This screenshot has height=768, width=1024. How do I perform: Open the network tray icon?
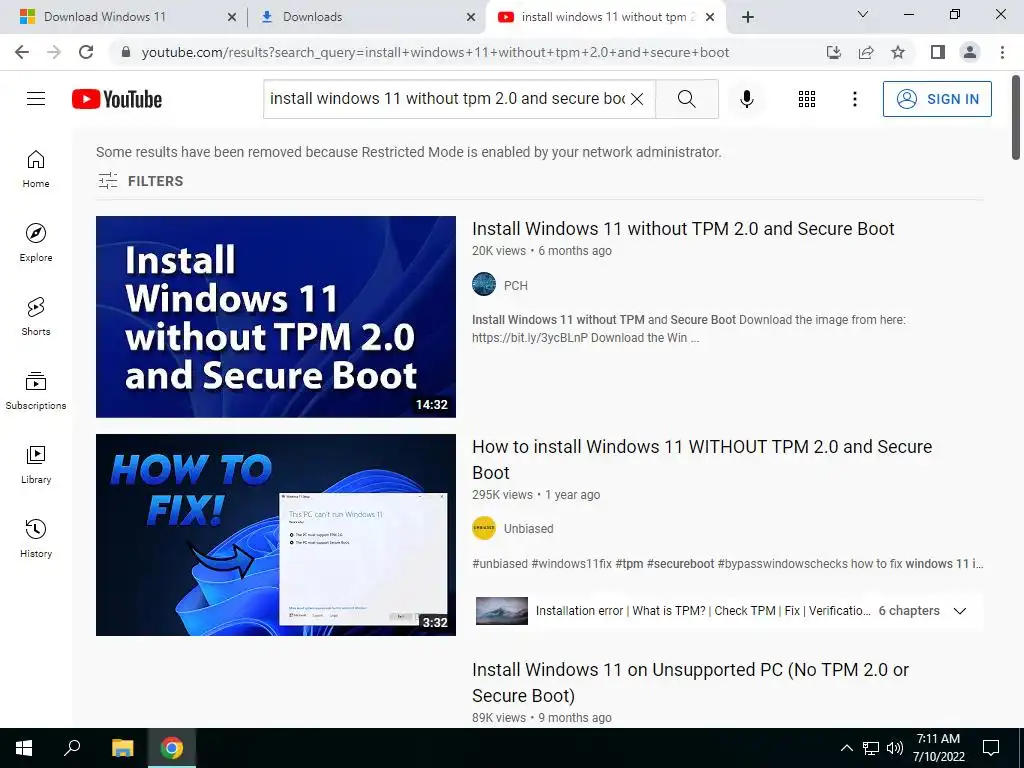[871, 748]
